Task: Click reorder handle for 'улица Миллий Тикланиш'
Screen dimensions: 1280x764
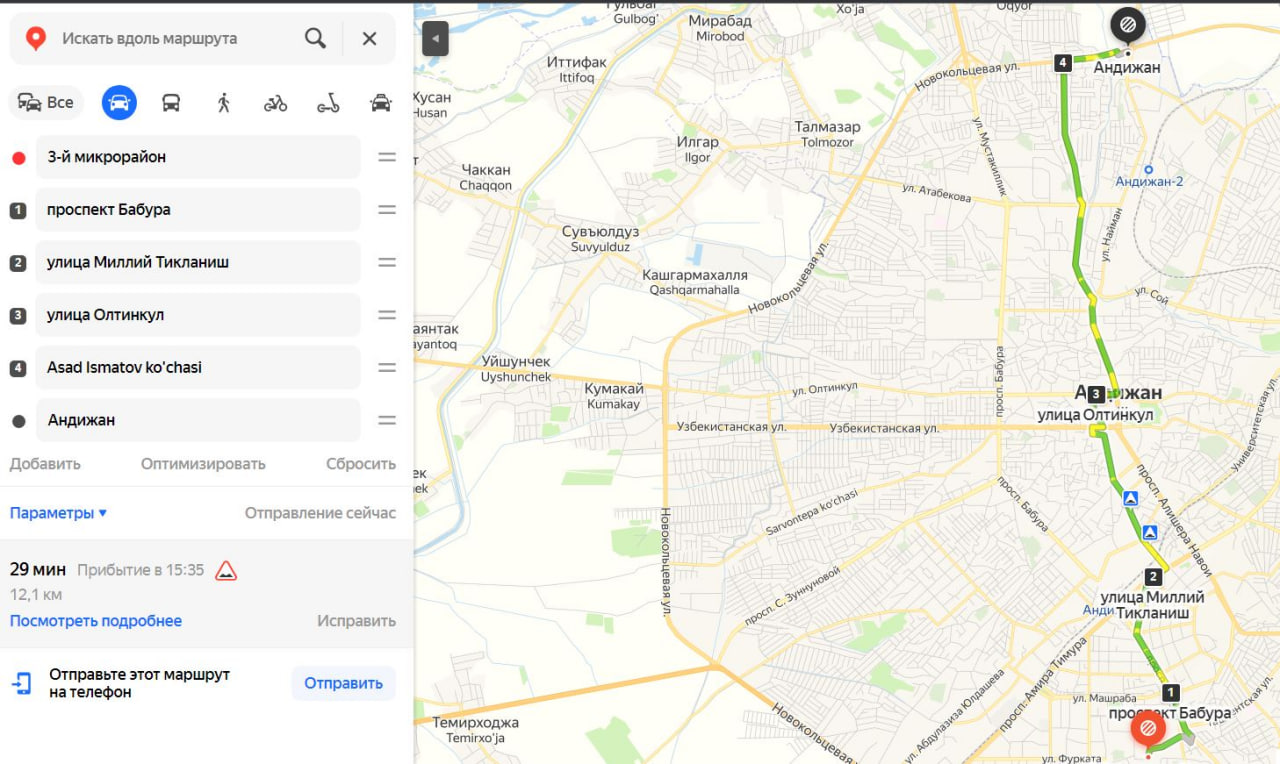Action: tap(387, 262)
